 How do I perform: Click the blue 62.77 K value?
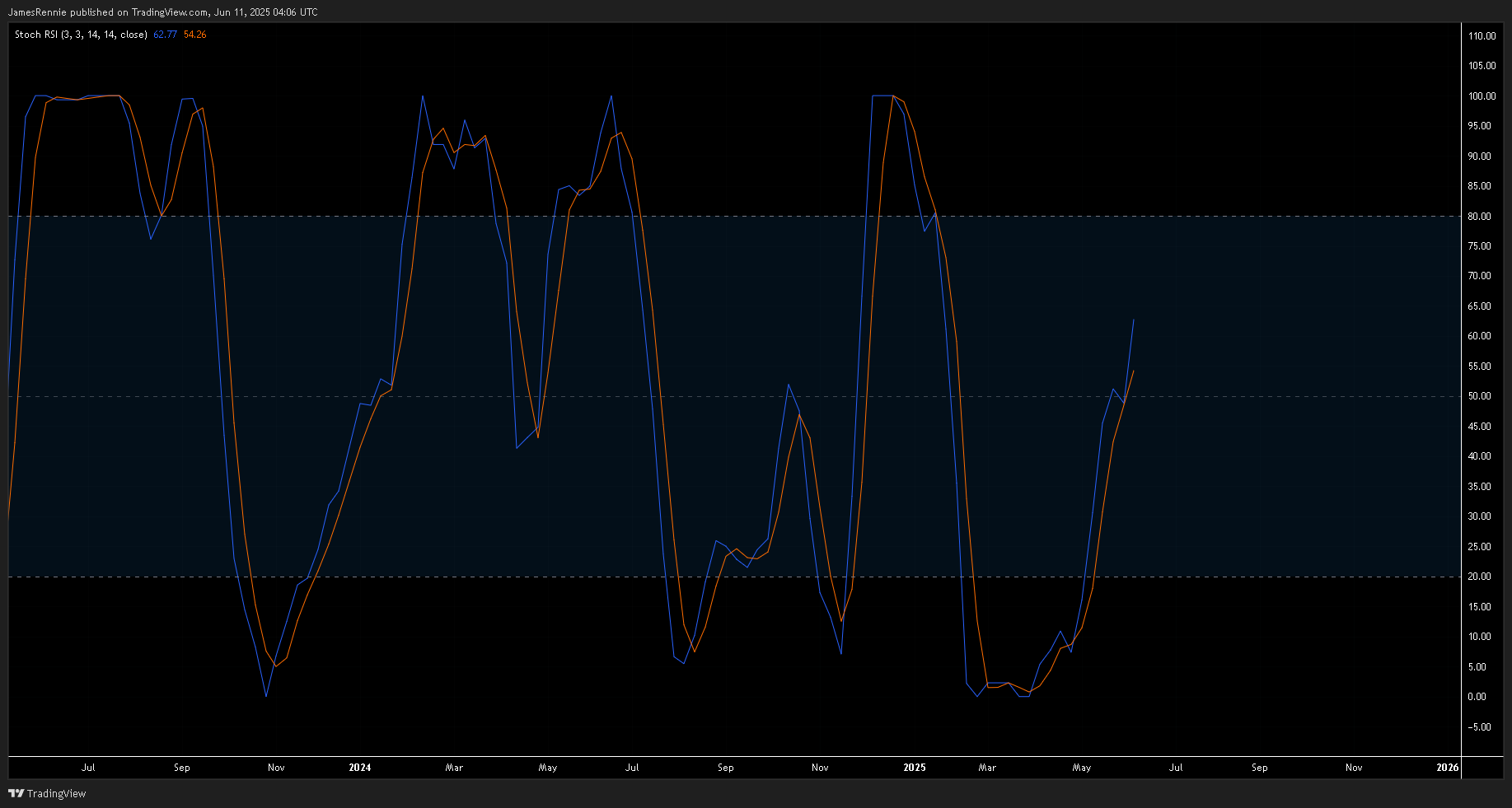[x=166, y=35]
